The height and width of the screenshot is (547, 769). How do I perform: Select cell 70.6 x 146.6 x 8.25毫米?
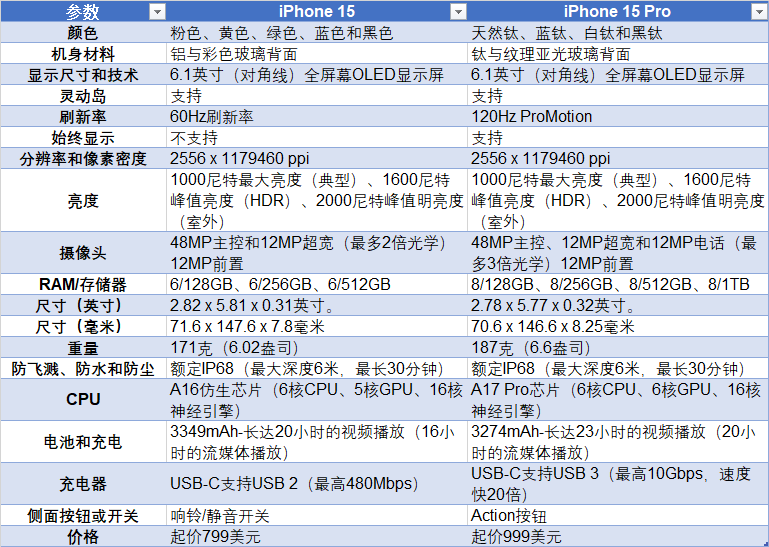click(618, 326)
